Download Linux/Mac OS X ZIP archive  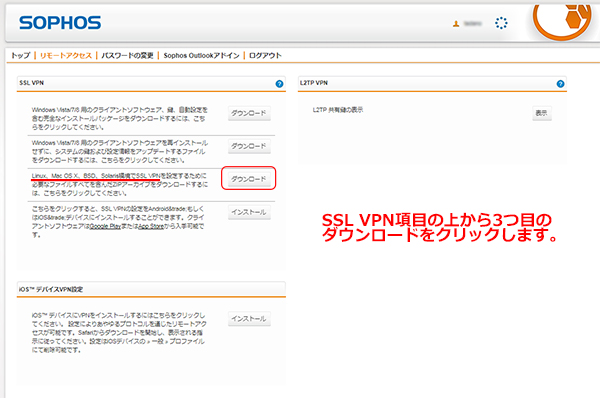click(x=249, y=179)
